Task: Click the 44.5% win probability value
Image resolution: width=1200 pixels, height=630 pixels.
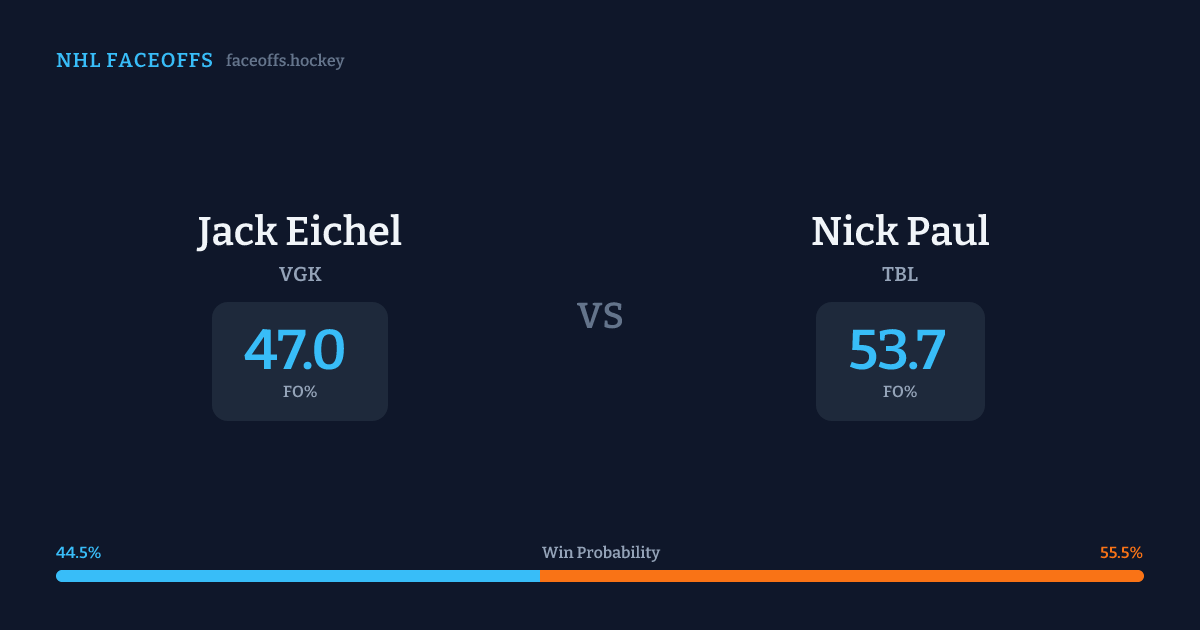Action: [79, 553]
